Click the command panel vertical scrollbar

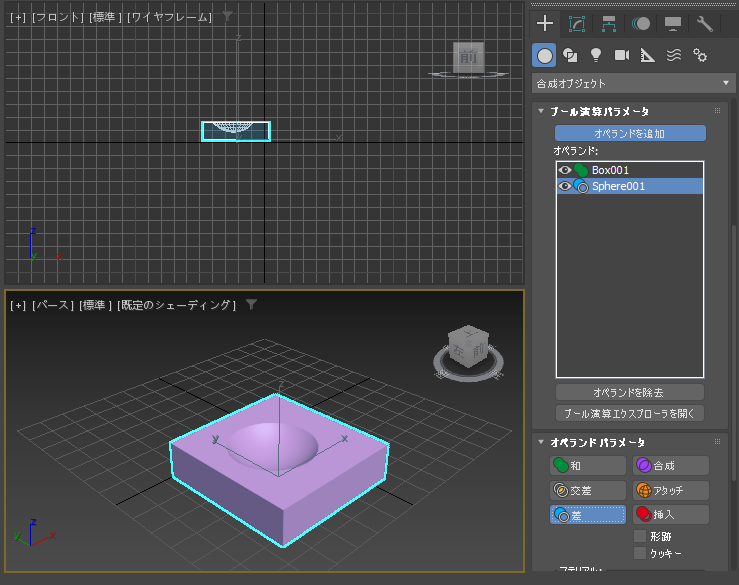734,354
